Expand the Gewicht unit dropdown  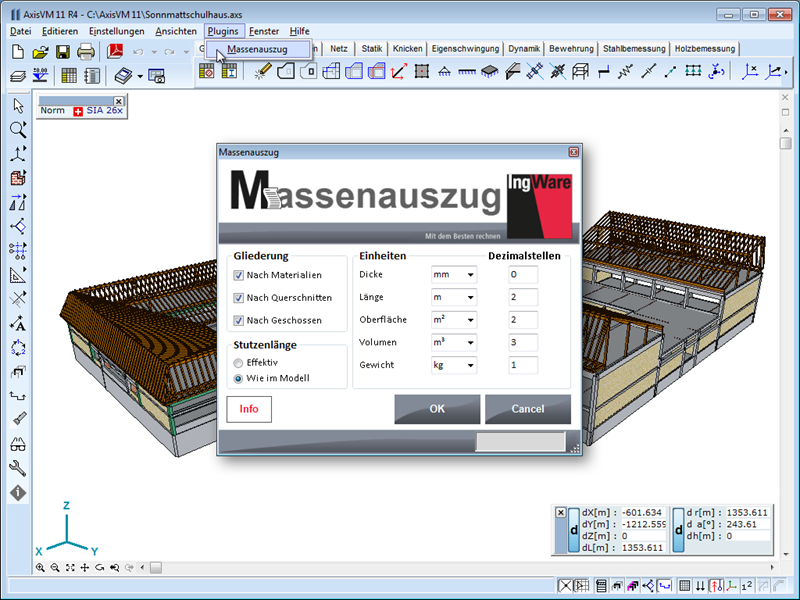[453, 366]
